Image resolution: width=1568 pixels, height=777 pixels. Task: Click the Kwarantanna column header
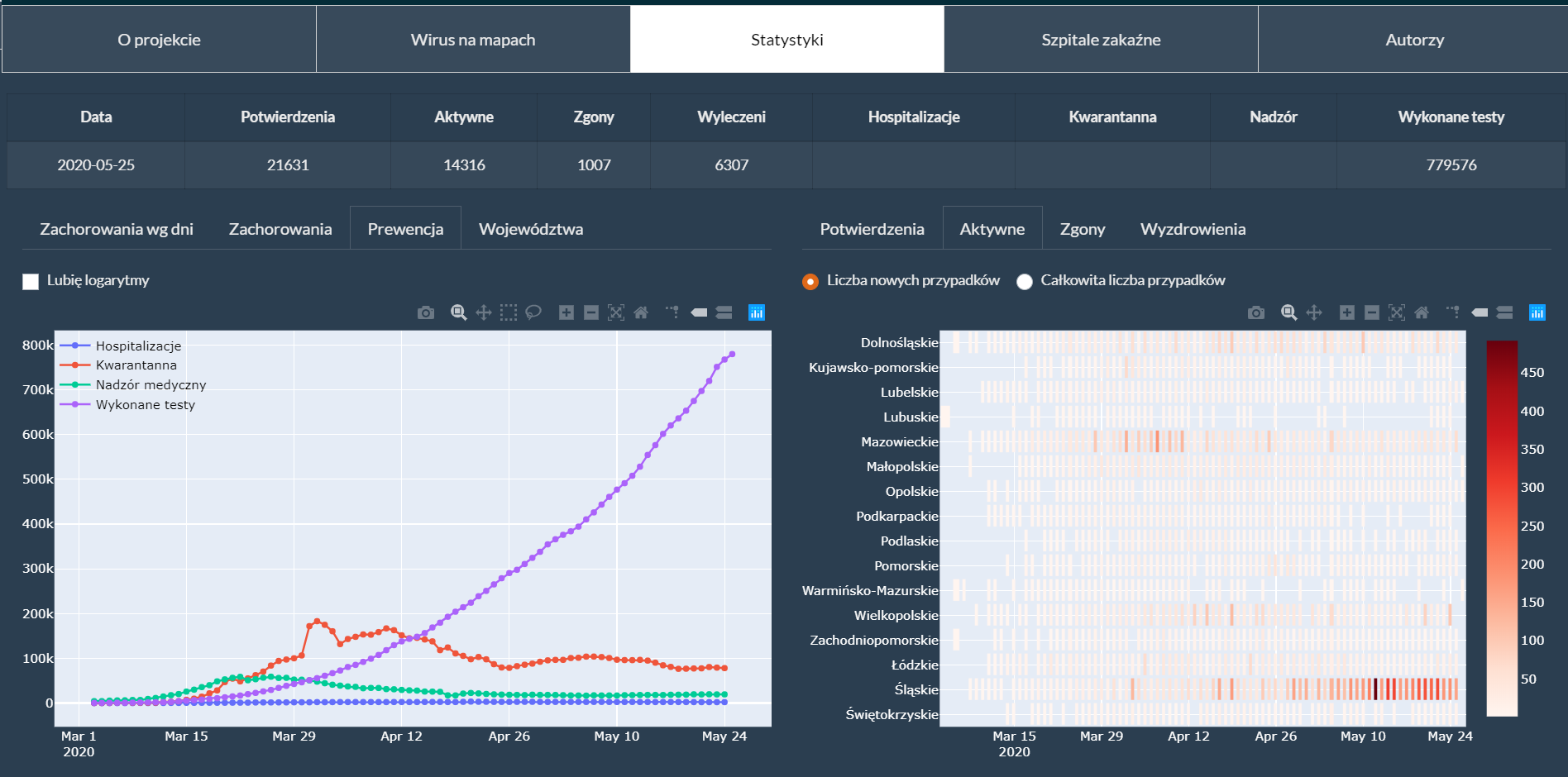[x=1112, y=117]
